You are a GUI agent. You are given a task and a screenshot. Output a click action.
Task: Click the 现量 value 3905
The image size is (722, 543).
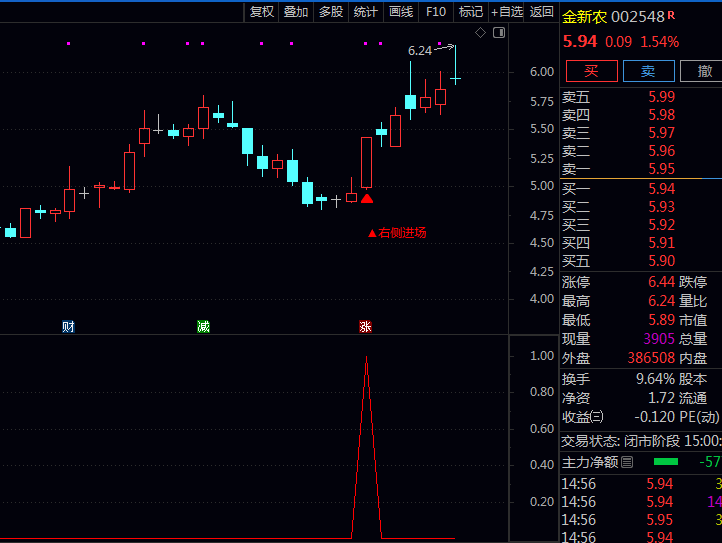tap(659, 339)
